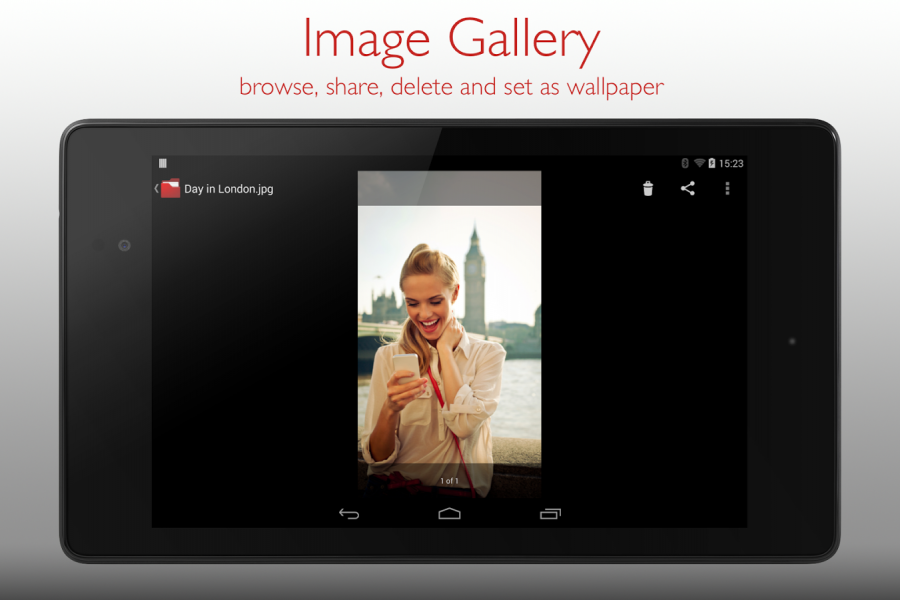This screenshot has height=600, width=900.
Task: Tap the 1 of 1 counter
Action: (449, 481)
